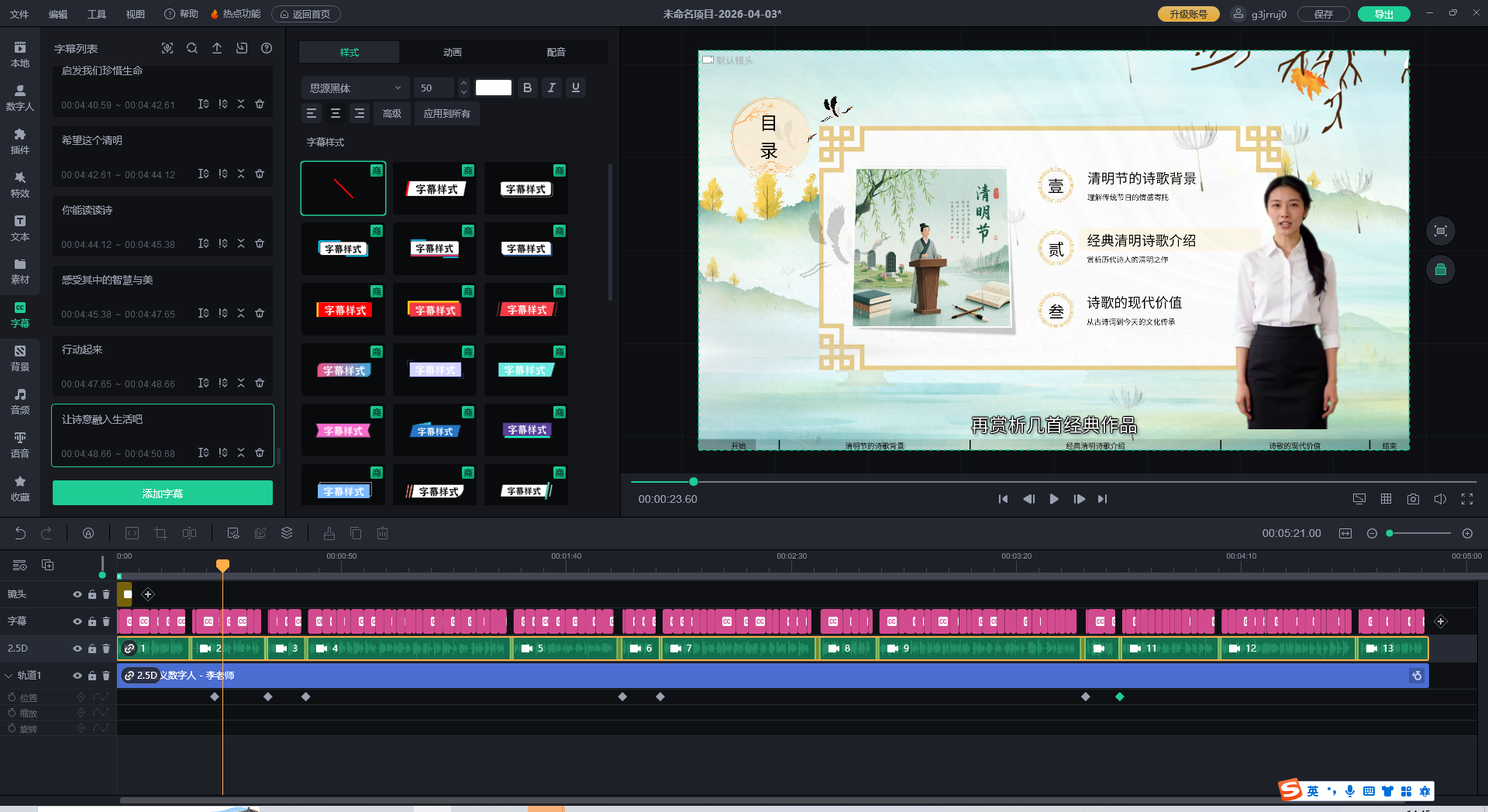Switch to the 动画 tab
Screen dimensions: 1488x812
click(453, 52)
